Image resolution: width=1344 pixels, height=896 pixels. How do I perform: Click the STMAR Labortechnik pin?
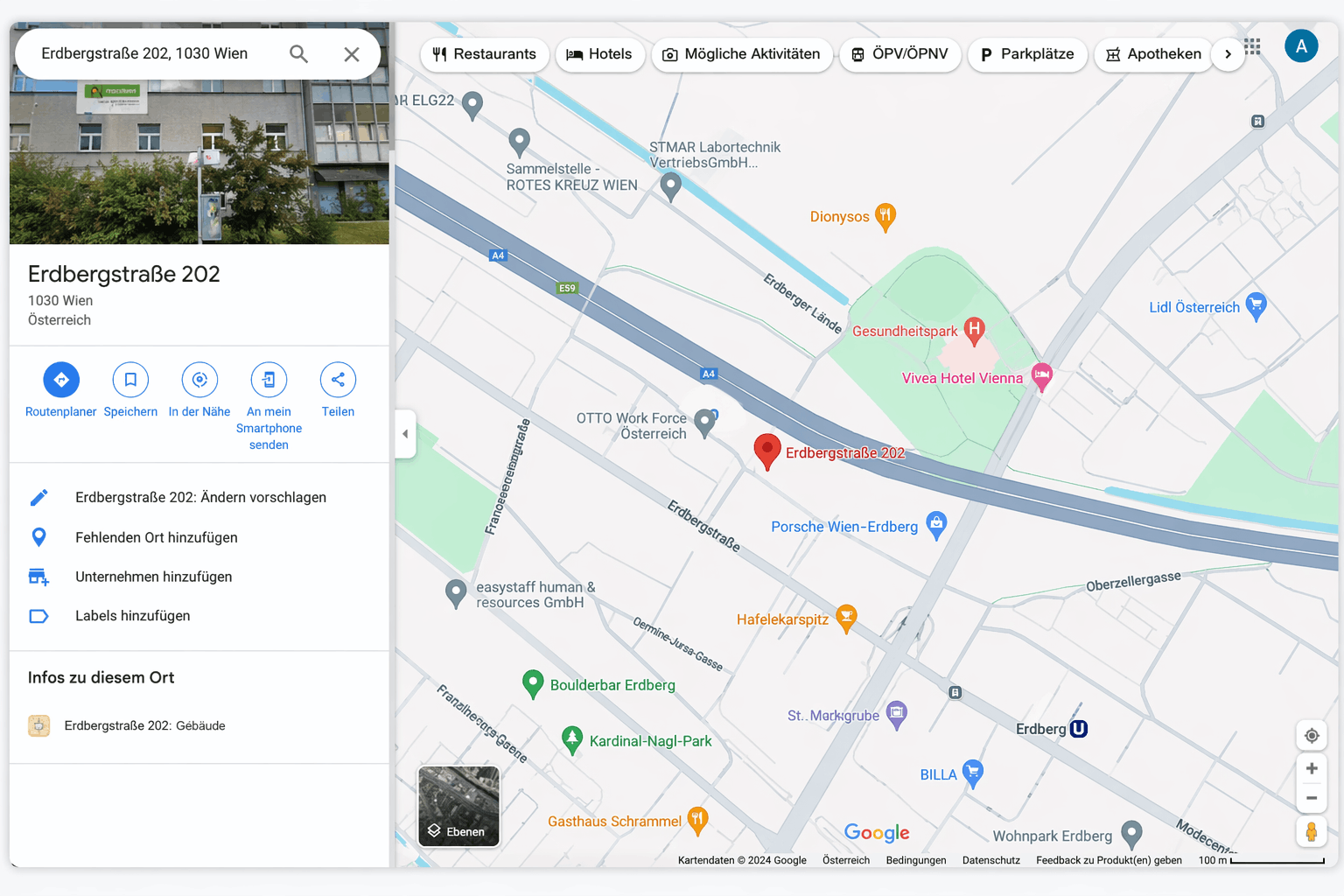click(x=671, y=185)
